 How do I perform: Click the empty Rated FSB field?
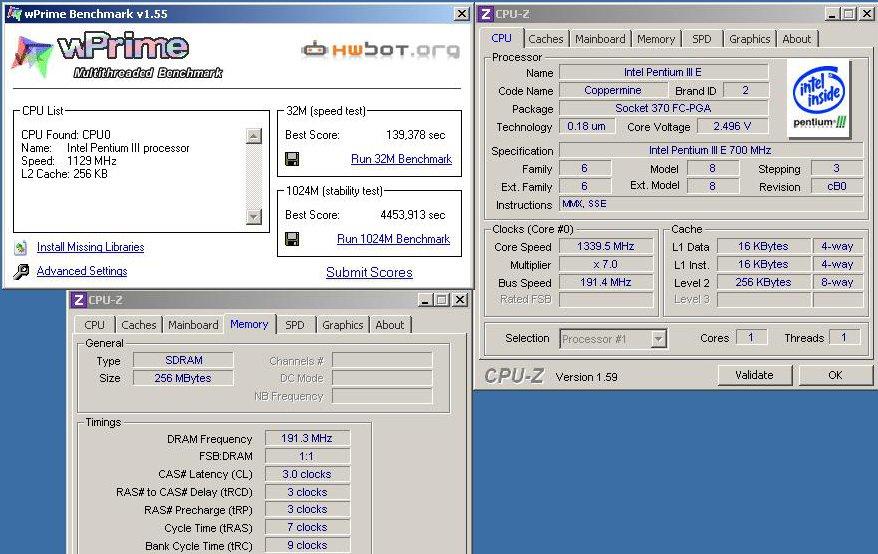(606, 300)
